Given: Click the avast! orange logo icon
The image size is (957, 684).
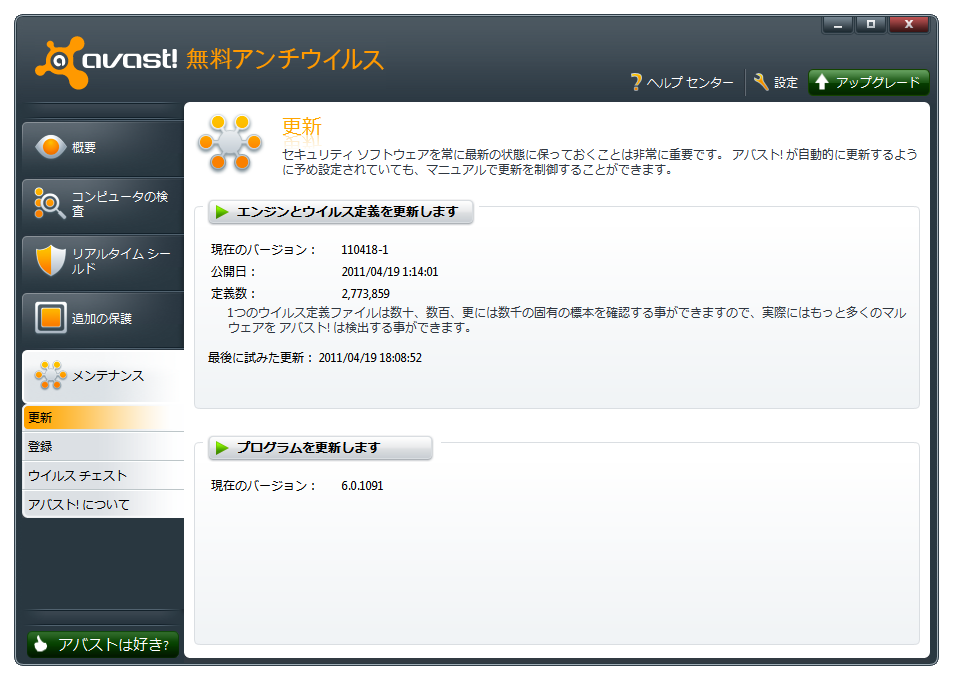Looking at the screenshot, I should point(60,62).
